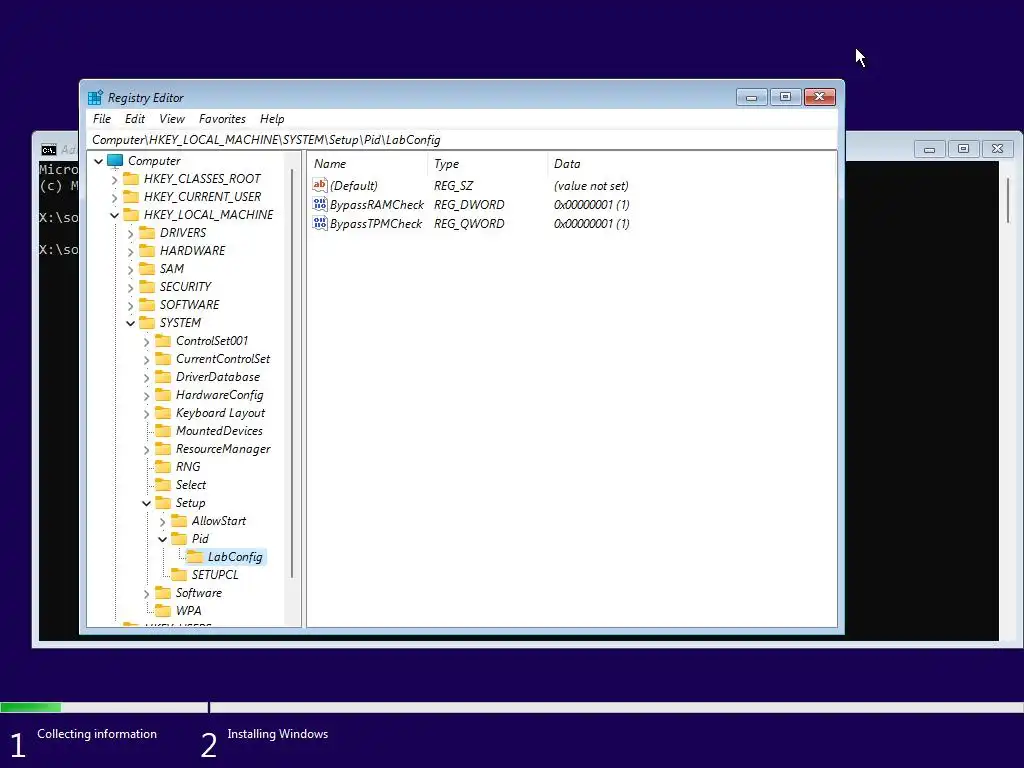Click the RNG folder icon
Image resolution: width=1024 pixels, height=768 pixels.
[163, 467]
